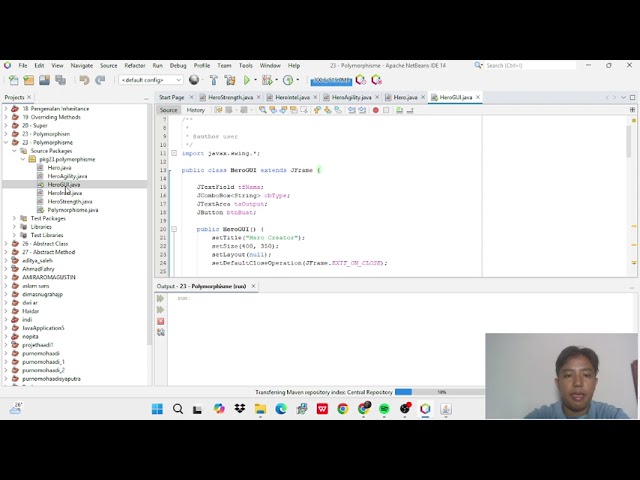Click the Save All toolbar icon

click(x=60, y=80)
